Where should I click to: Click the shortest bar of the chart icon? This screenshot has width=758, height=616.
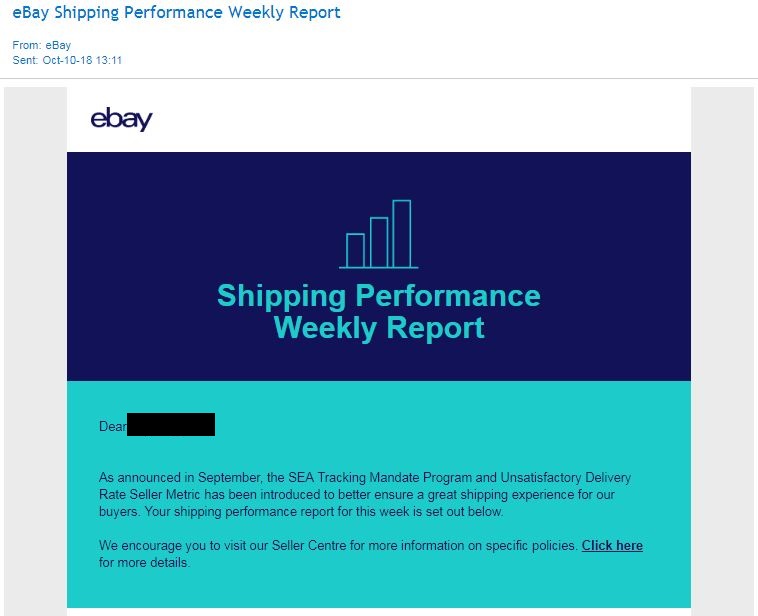[355, 250]
